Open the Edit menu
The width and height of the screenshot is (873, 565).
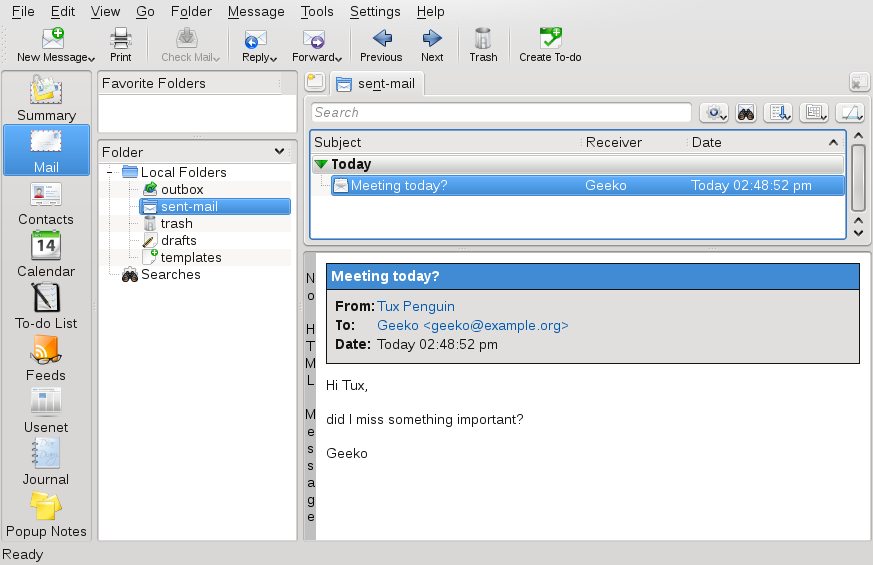click(62, 12)
